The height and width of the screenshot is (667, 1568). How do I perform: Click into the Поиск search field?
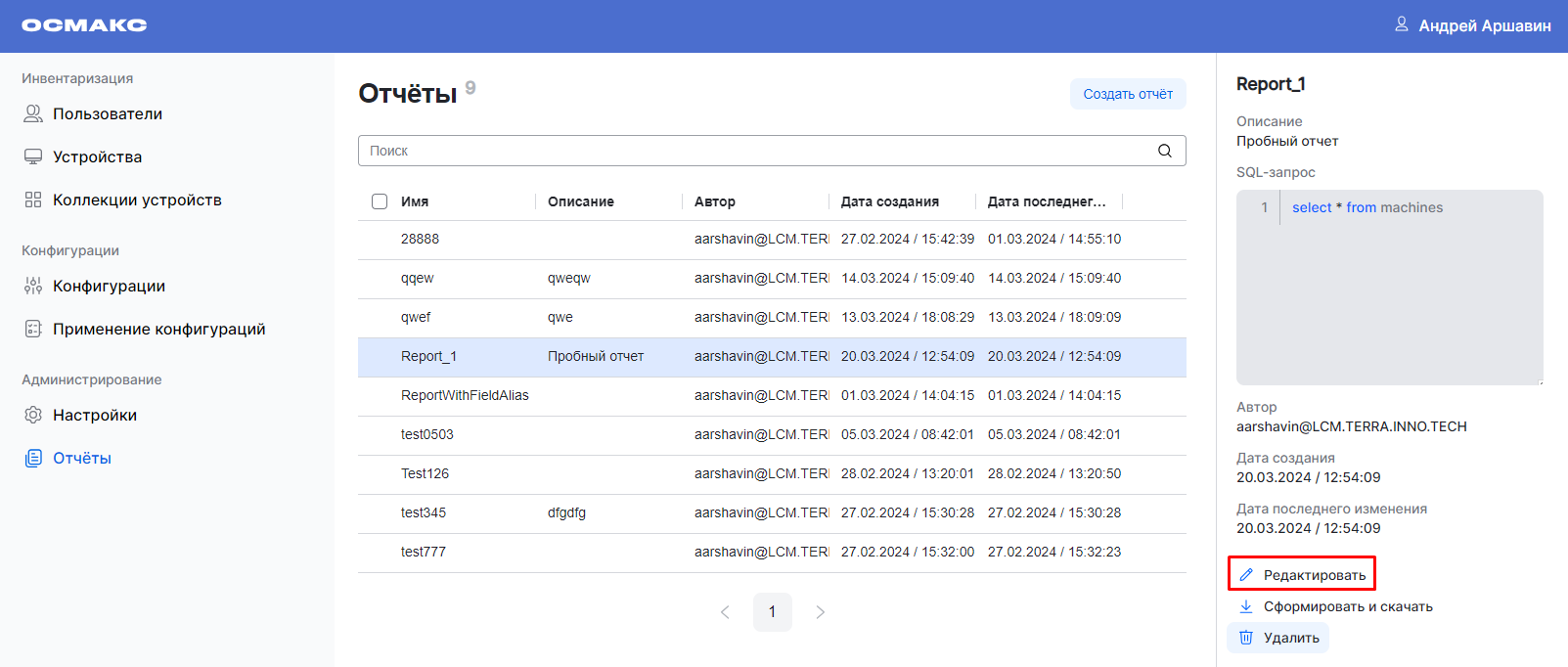click(x=753, y=151)
